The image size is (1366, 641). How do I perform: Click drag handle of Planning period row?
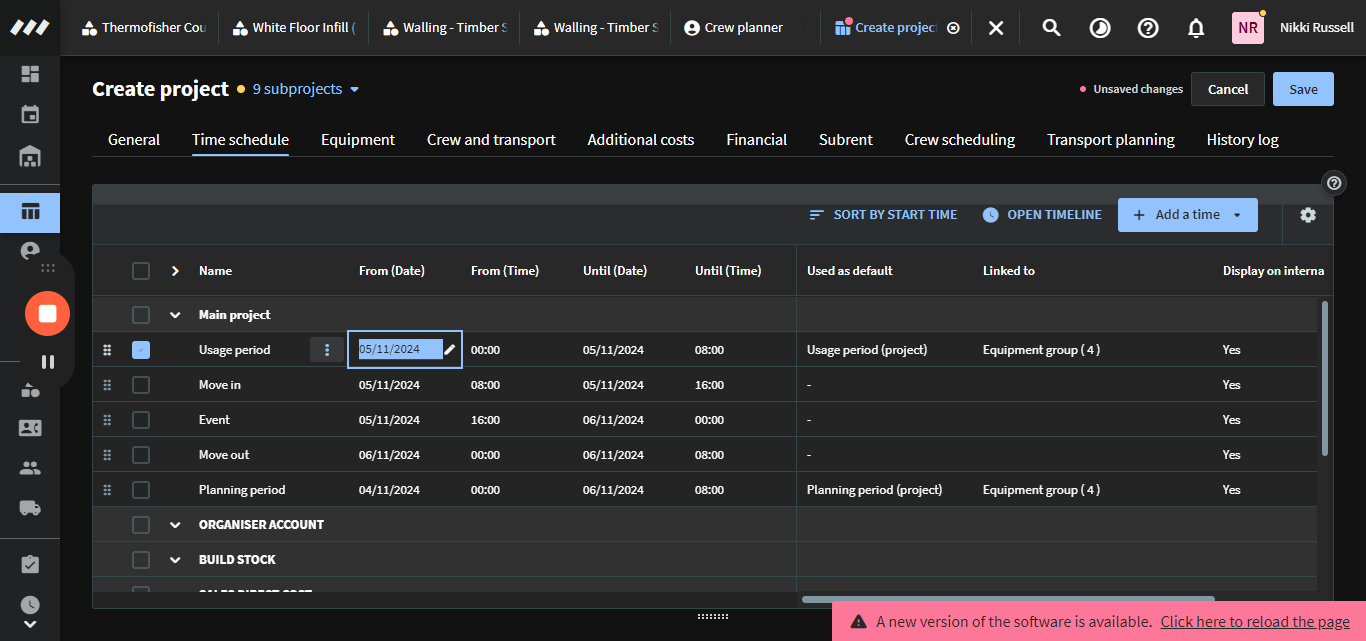click(x=107, y=490)
